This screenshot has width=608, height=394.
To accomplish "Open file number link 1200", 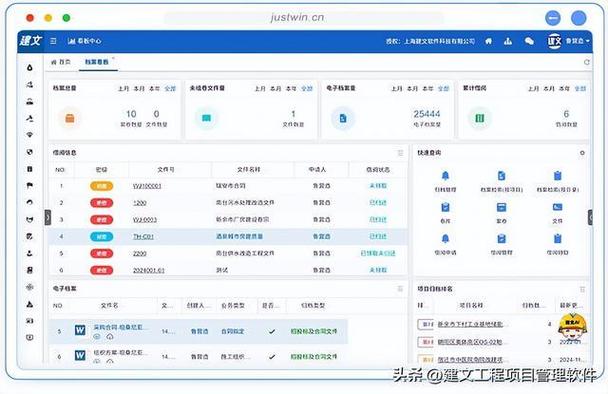I will point(140,203).
